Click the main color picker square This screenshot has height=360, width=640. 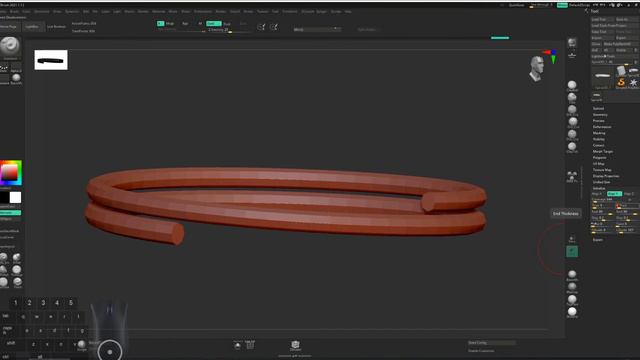pyautogui.click(x=10, y=173)
